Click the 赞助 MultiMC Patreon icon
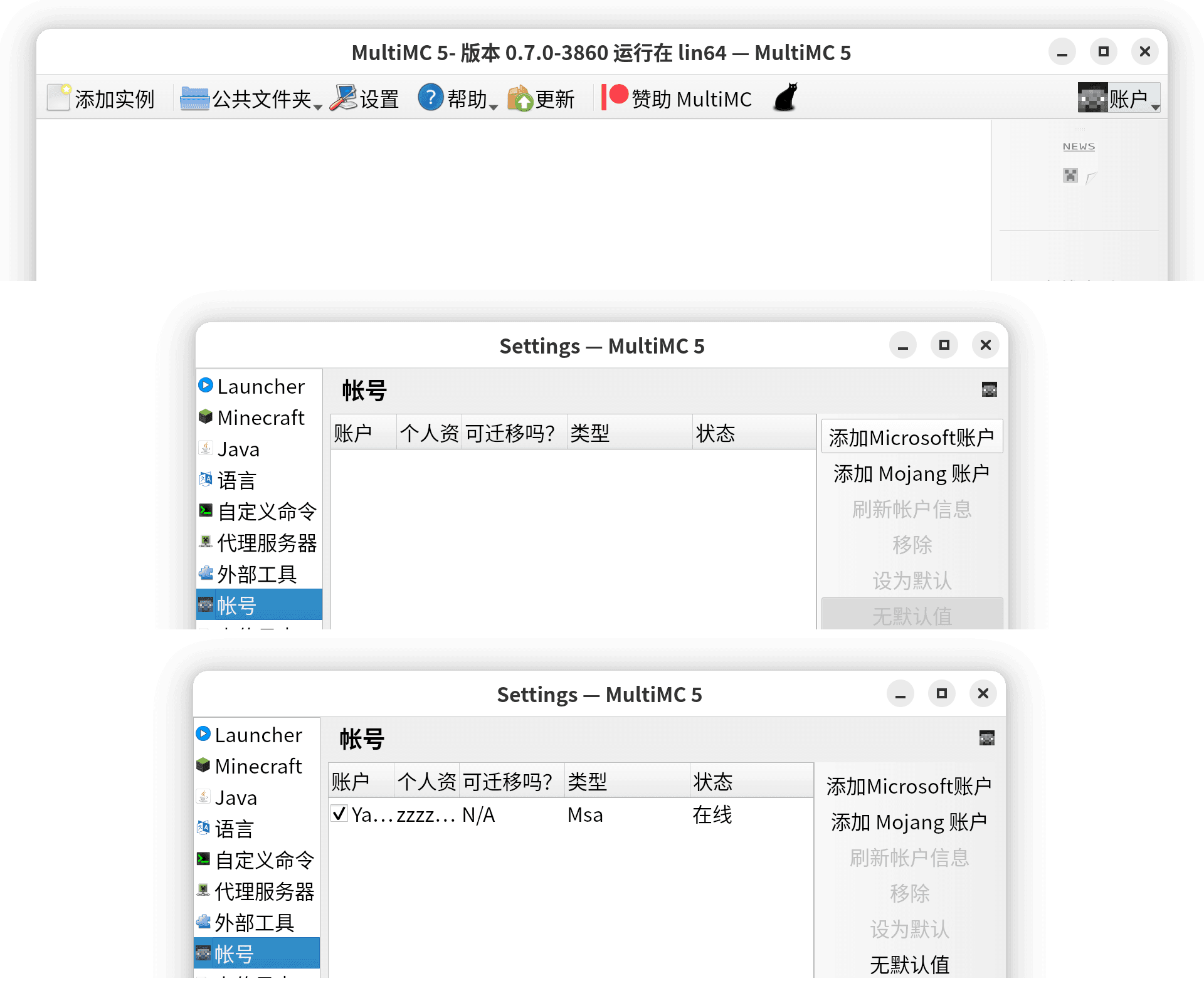Screen dimensions: 1204x1003 615,97
